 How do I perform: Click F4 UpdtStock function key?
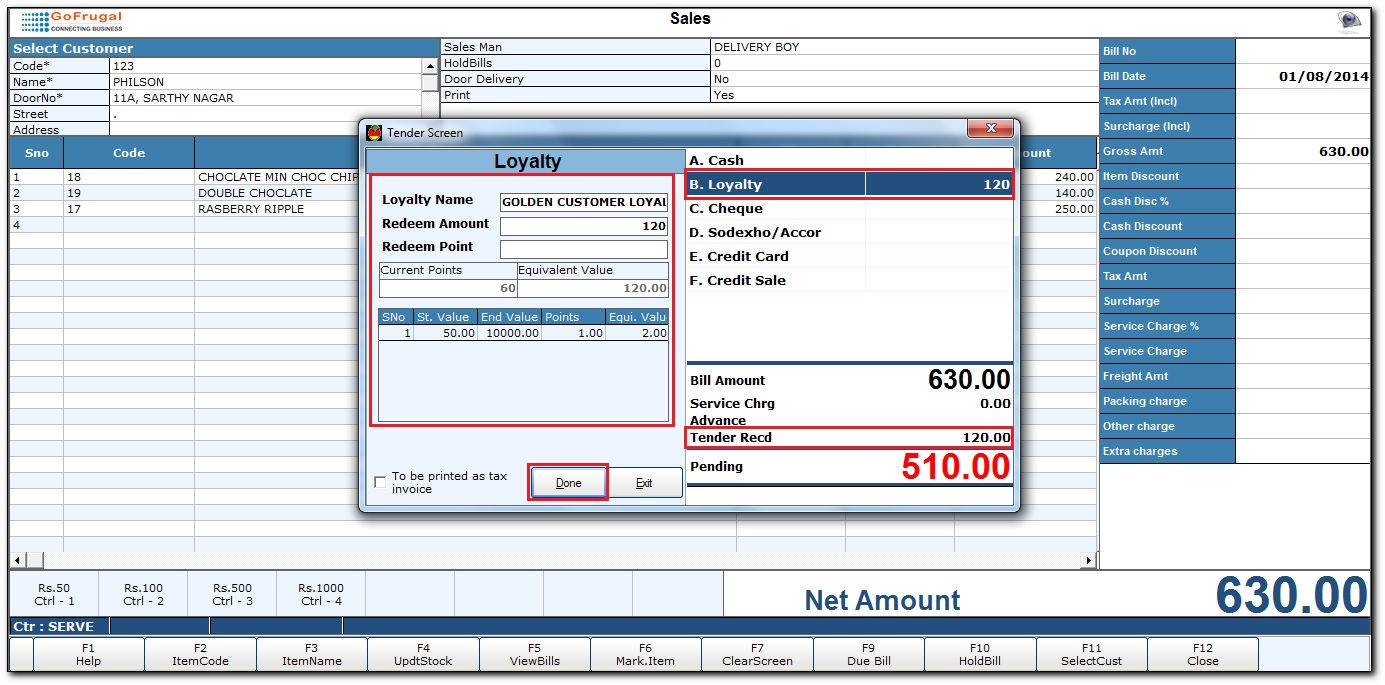(x=423, y=654)
